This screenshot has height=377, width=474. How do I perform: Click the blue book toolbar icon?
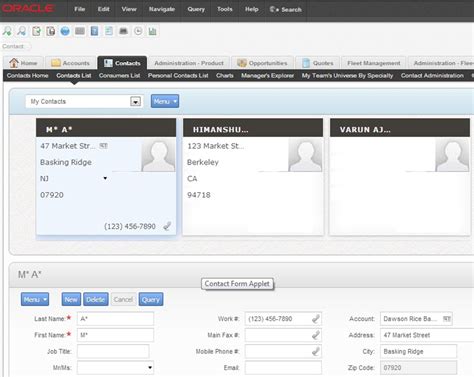(x=94, y=31)
